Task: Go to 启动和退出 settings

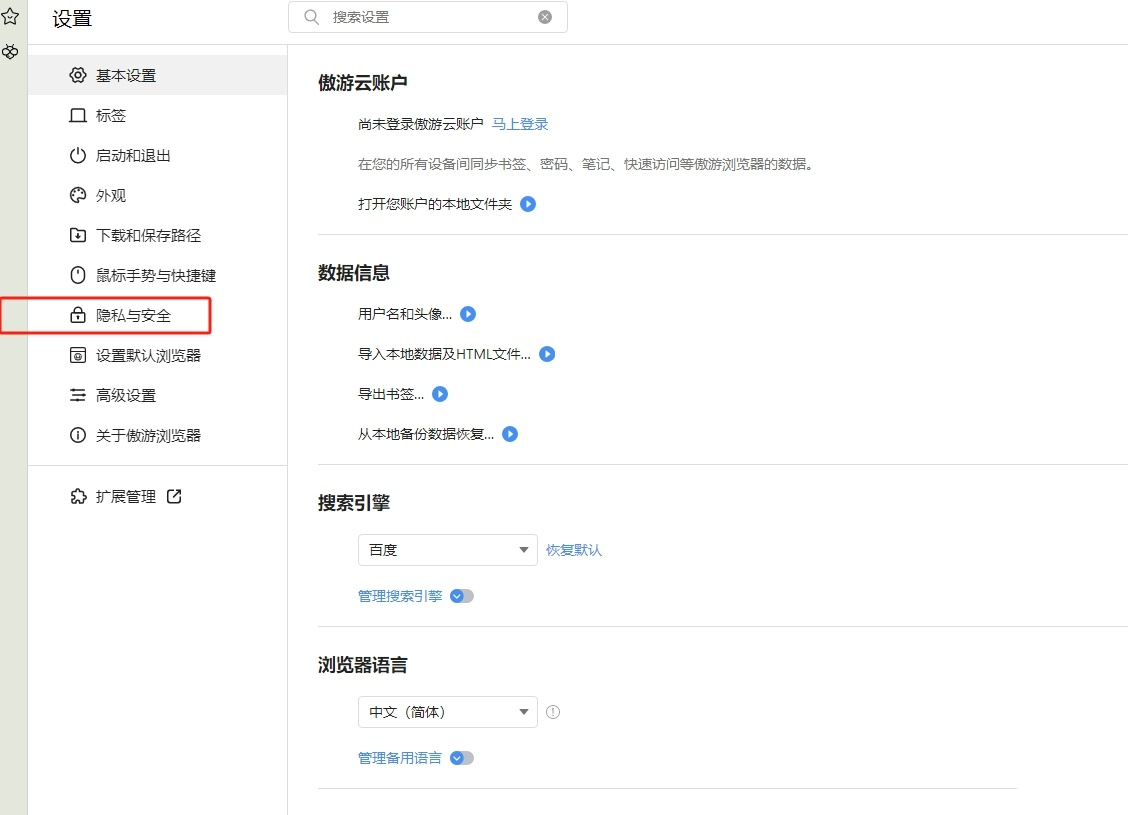Action: [158, 155]
